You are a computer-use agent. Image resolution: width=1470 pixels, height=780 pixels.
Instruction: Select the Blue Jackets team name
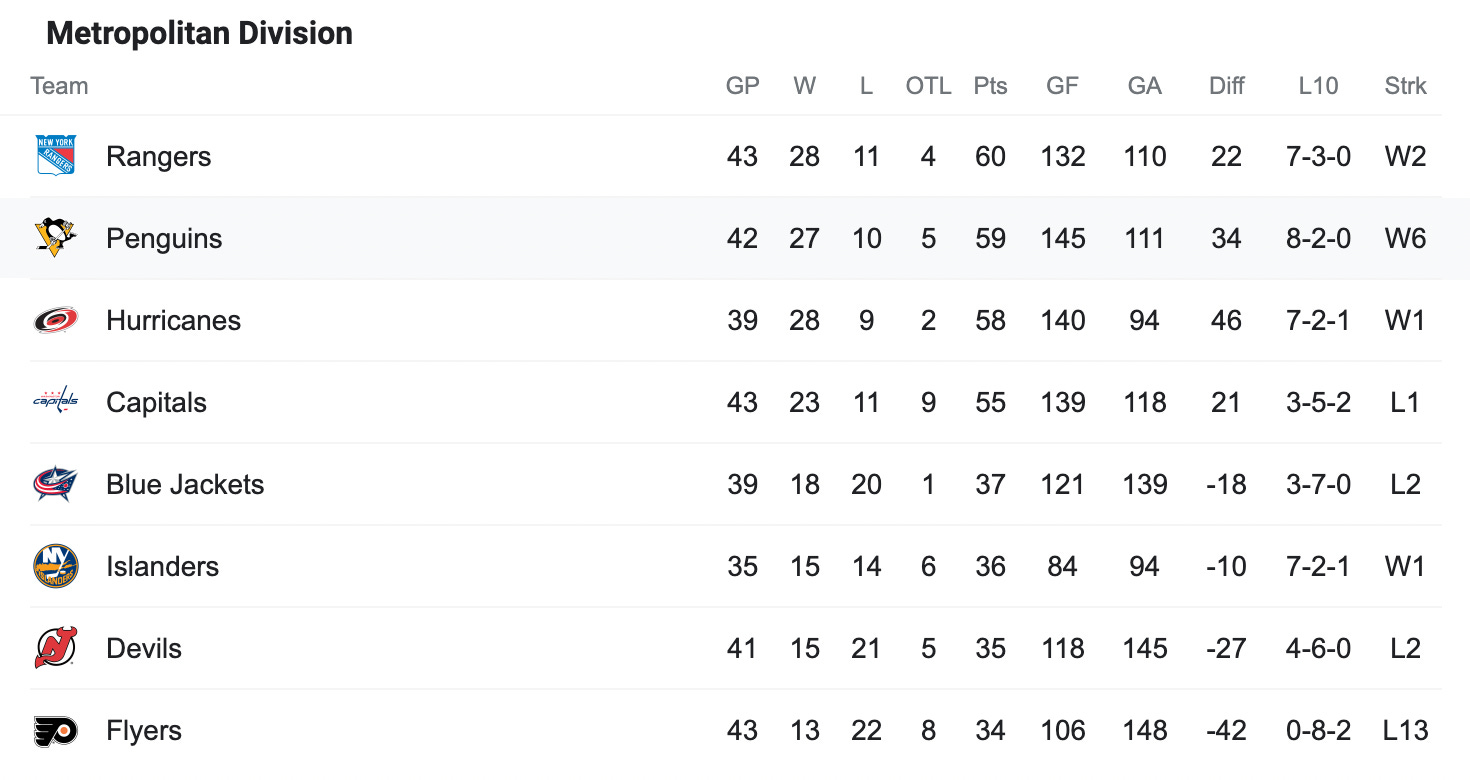(185, 485)
